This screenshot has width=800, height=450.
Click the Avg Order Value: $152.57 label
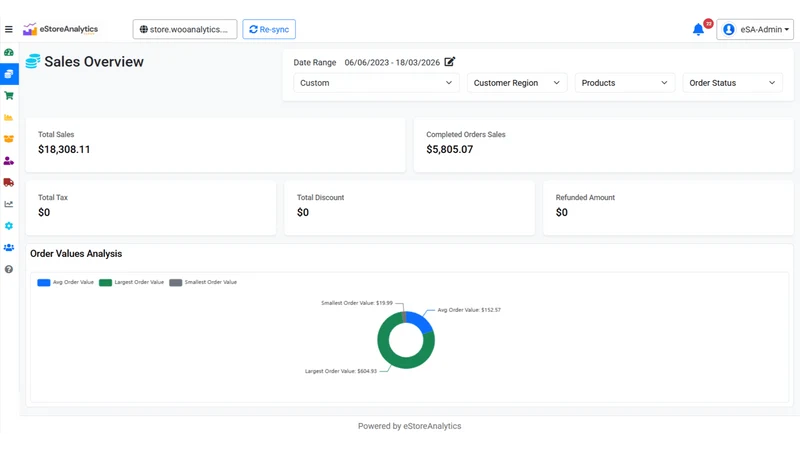(469, 310)
